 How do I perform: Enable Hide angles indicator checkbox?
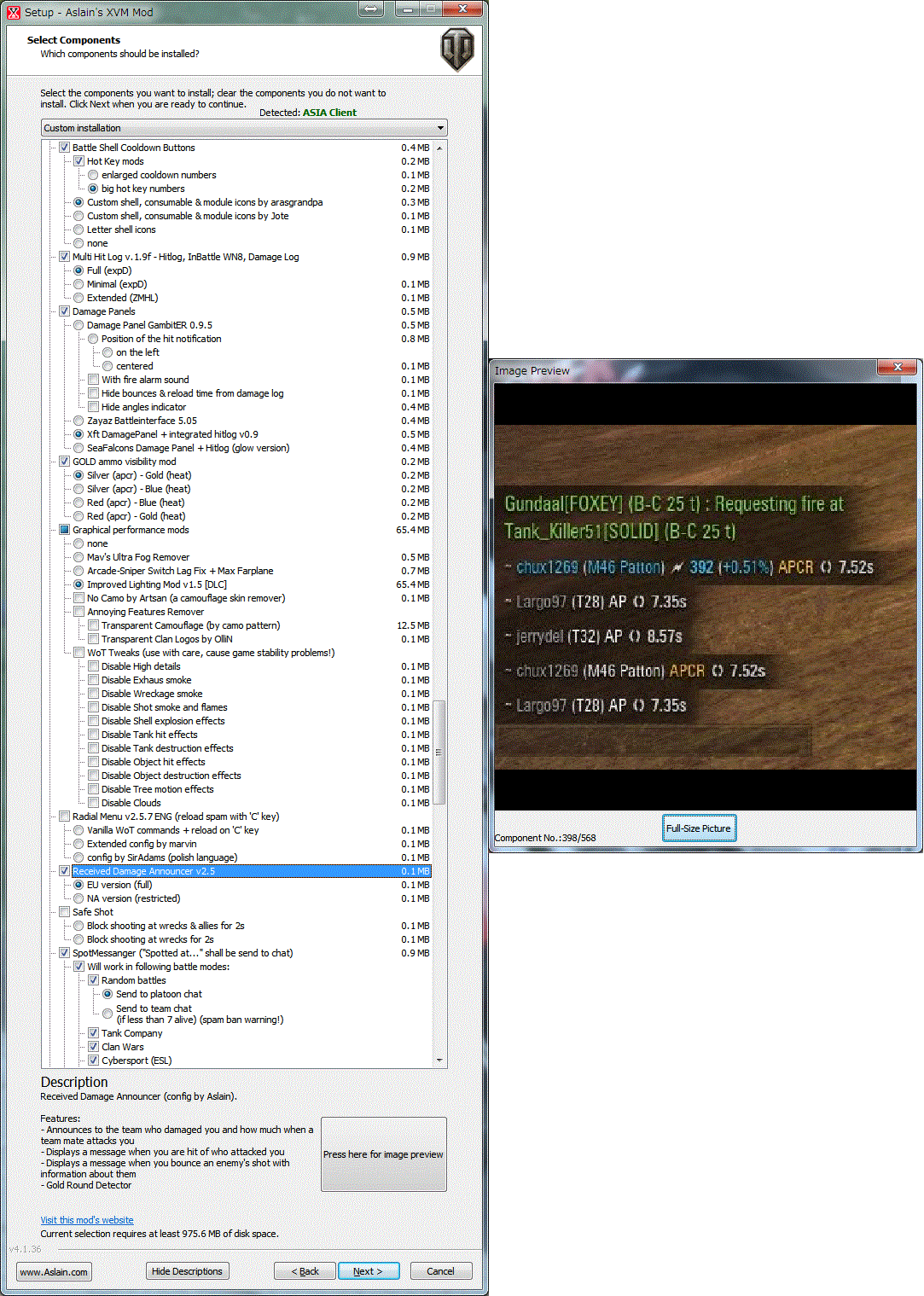pyautogui.click(x=93, y=407)
